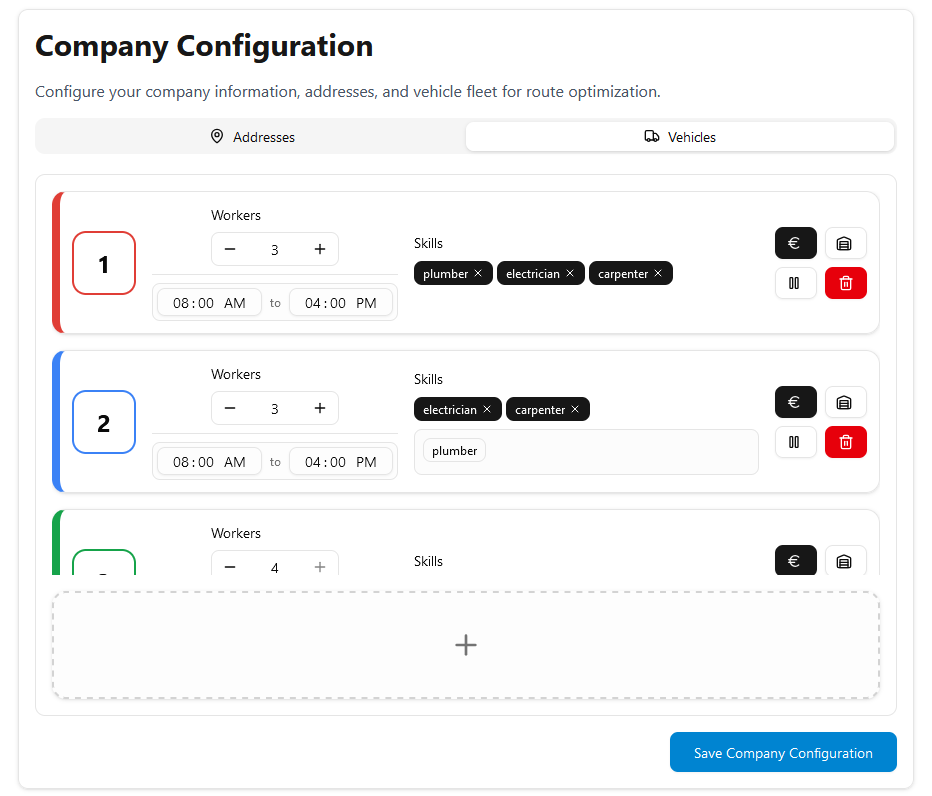Remove carpenter skill from vehicle 1

click(x=658, y=274)
